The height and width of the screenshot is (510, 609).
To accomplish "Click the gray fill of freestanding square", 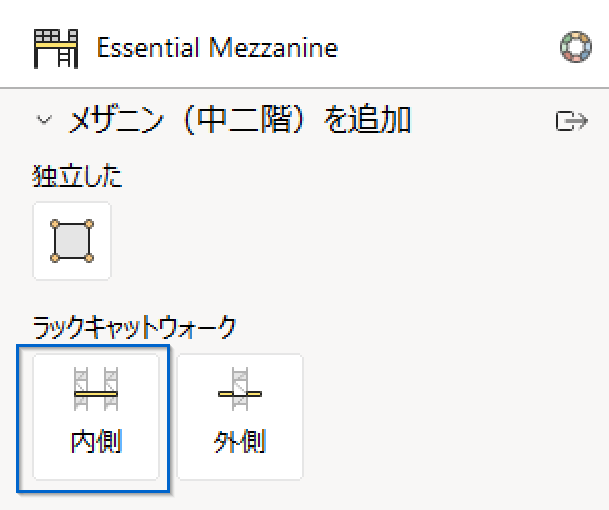I will click(72, 241).
